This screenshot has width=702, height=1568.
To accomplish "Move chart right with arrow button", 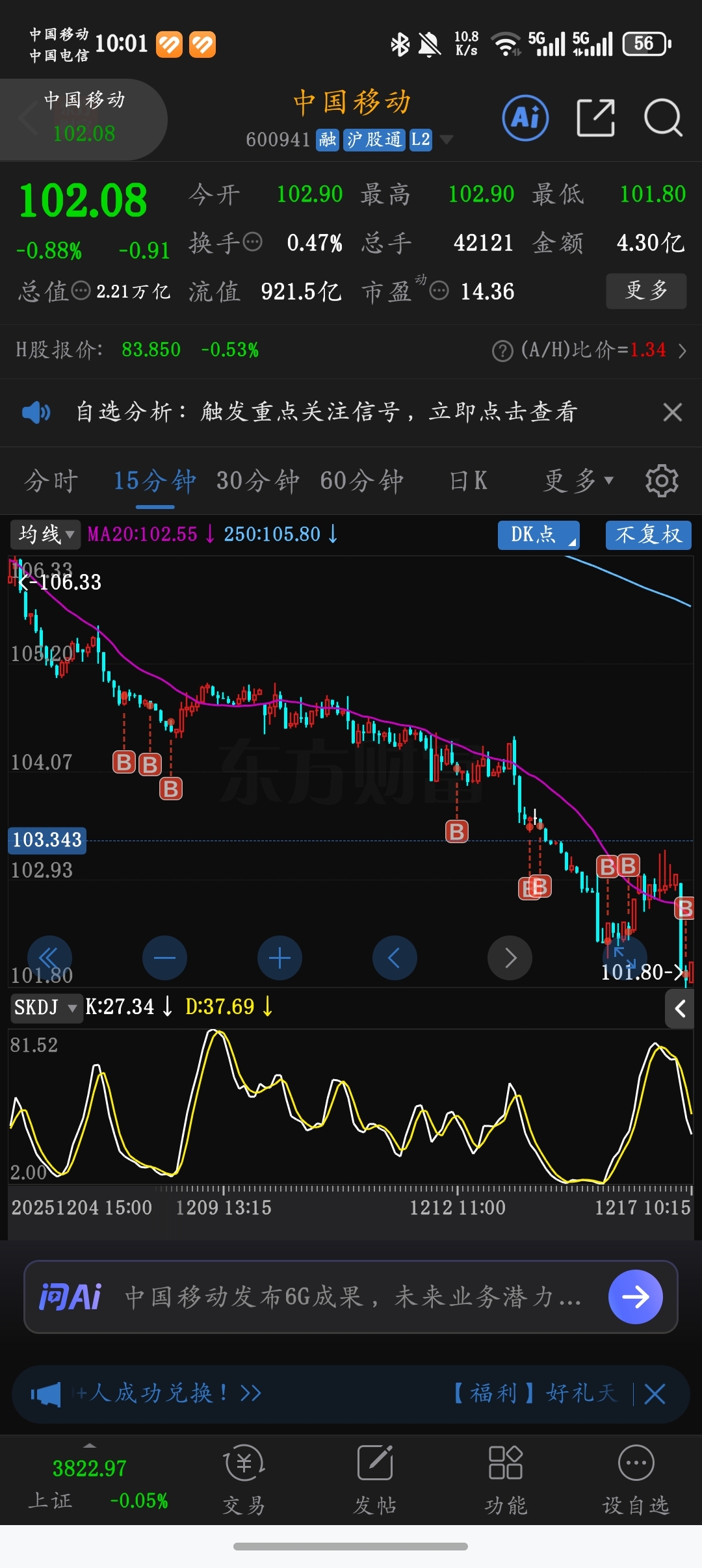I will tap(510, 958).
